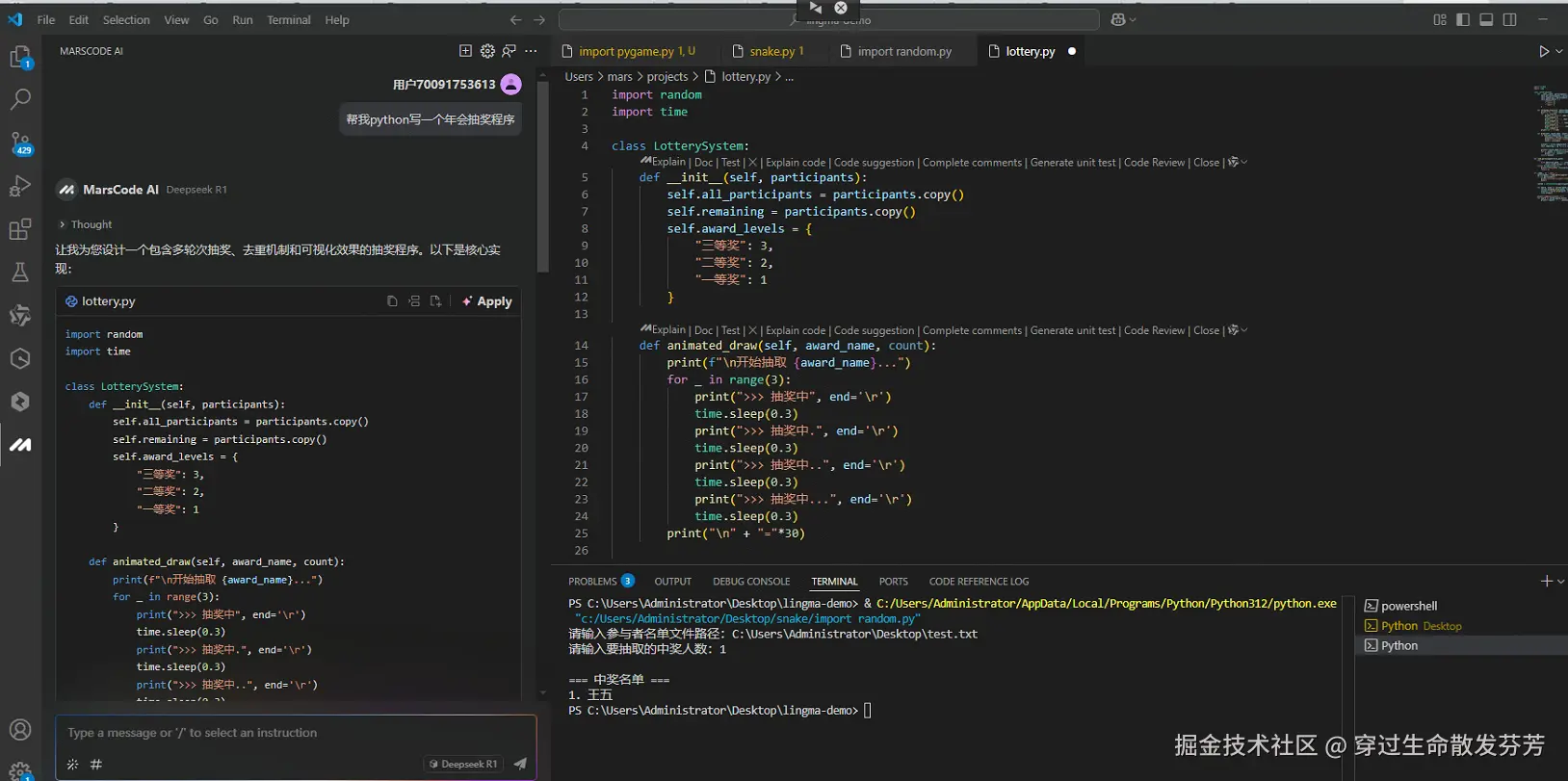Click the MarsCode AI settings gear

pos(487,51)
